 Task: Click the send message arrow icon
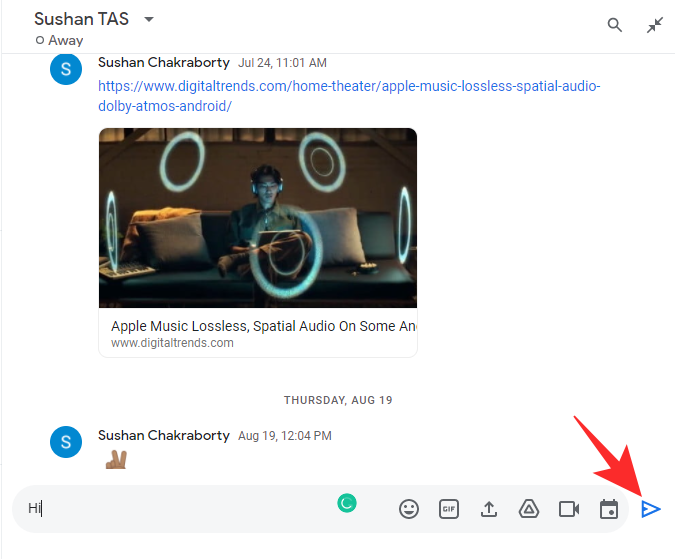coord(650,509)
